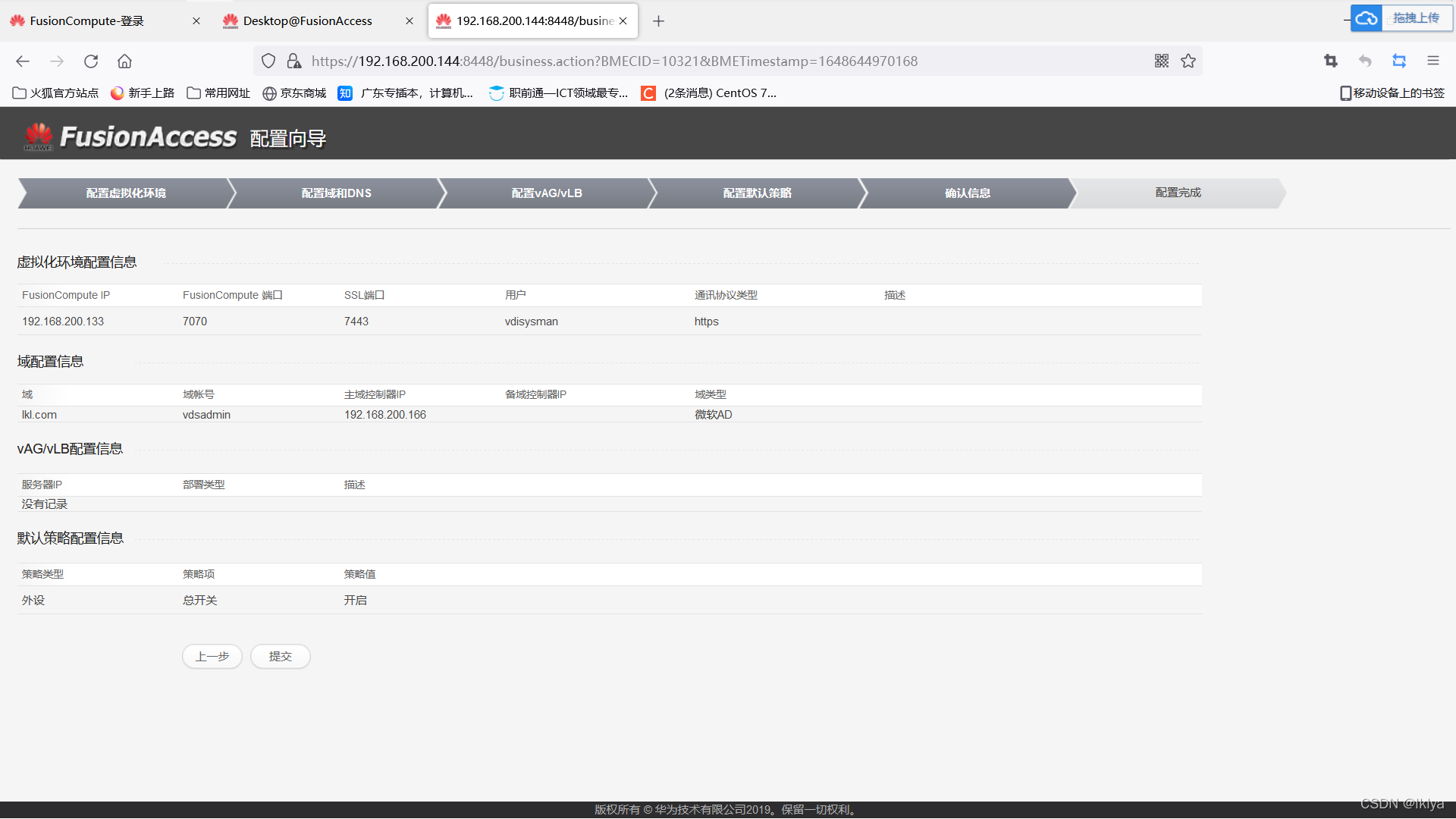Click the shield tracking protection icon
Screen dimensions: 1456x819
click(x=268, y=61)
